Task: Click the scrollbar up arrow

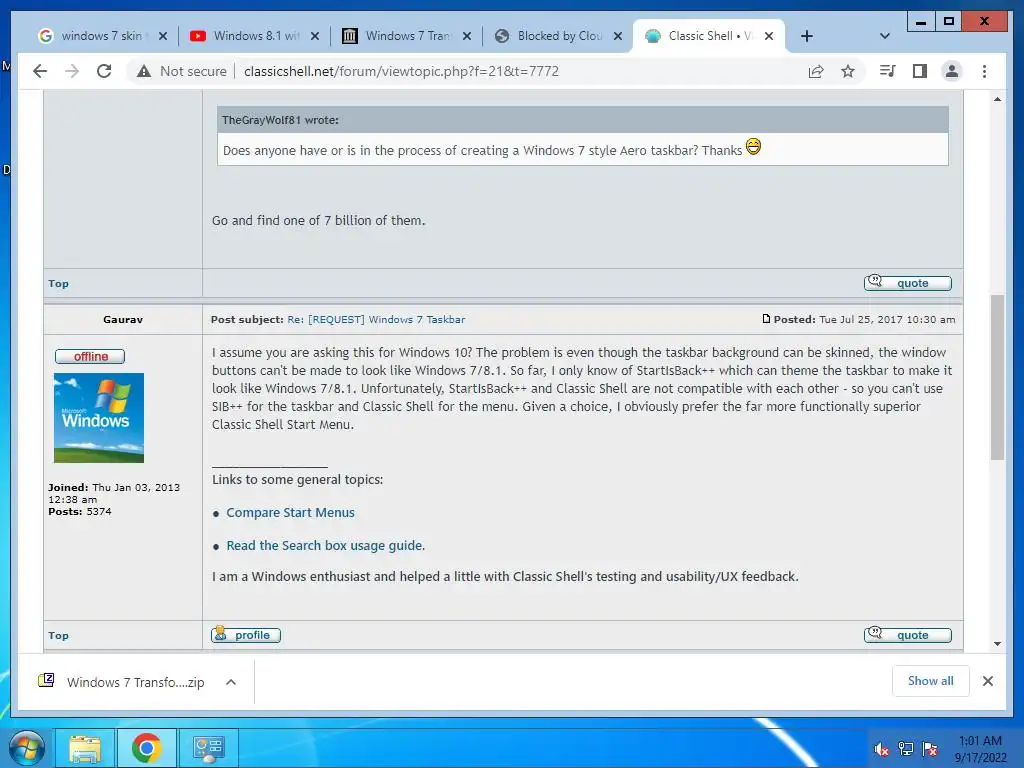Action: pos(997,99)
